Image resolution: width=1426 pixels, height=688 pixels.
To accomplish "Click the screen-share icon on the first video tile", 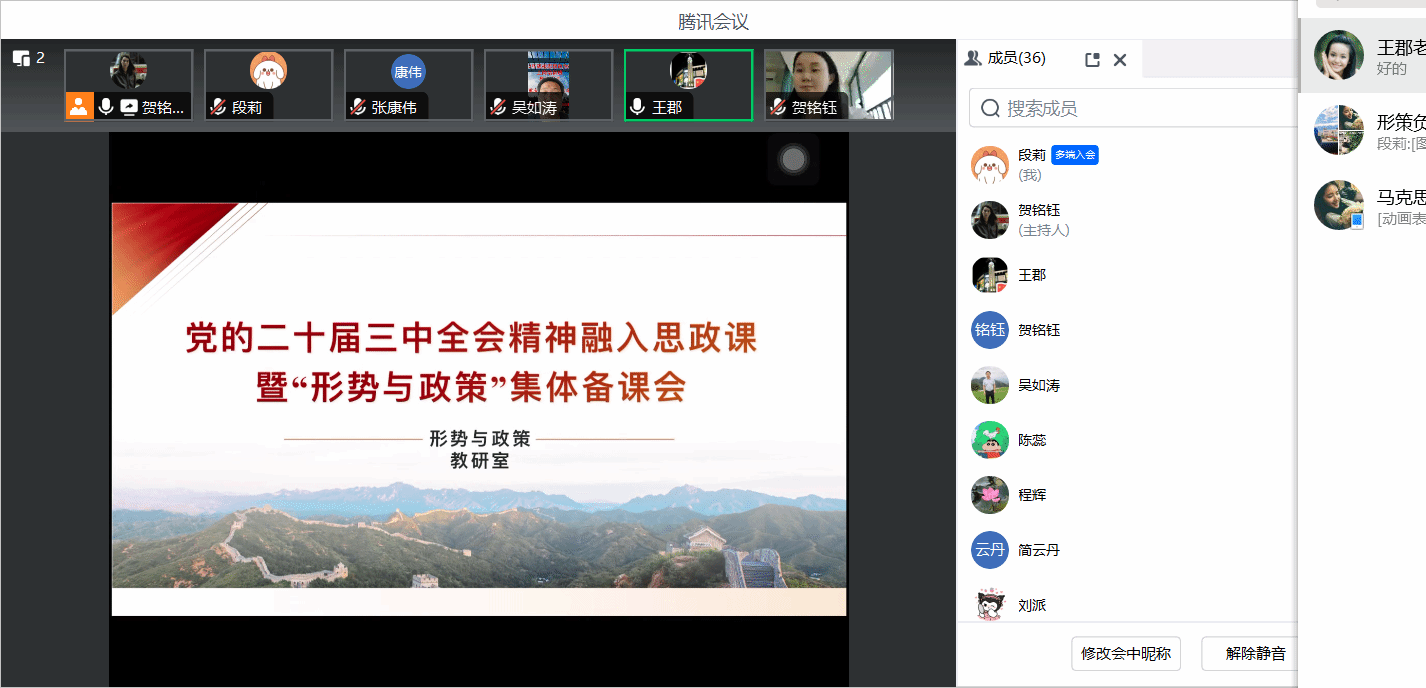I will pyautogui.click(x=129, y=106).
